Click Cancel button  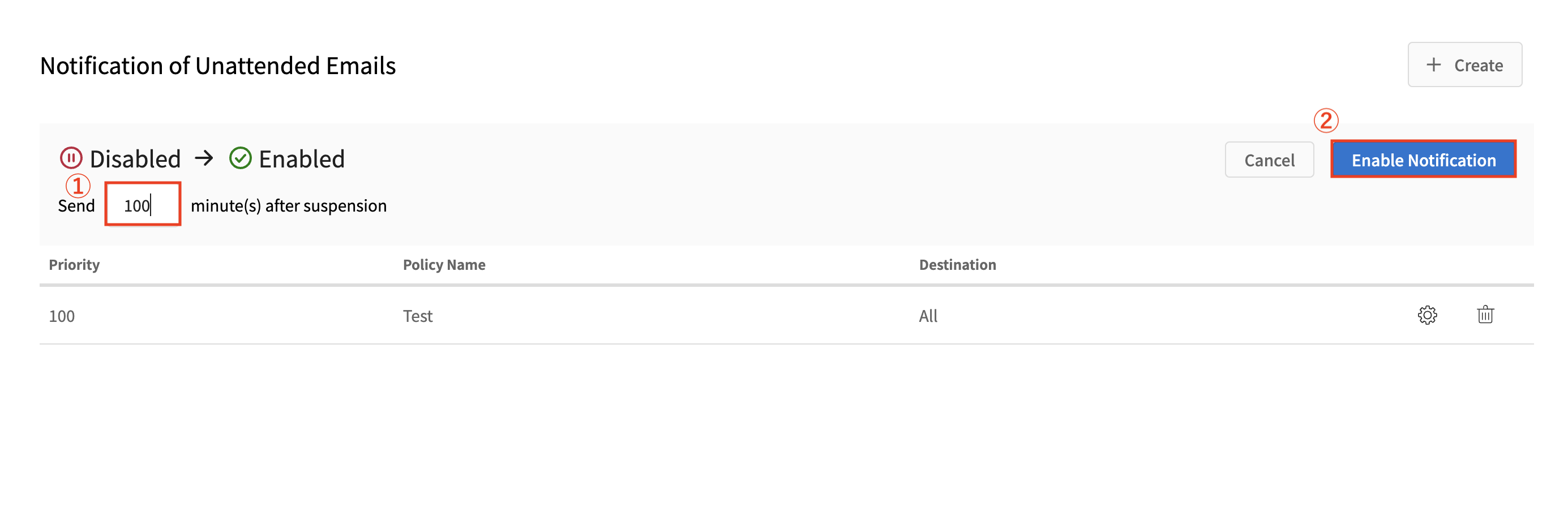[x=1269, y=160]
